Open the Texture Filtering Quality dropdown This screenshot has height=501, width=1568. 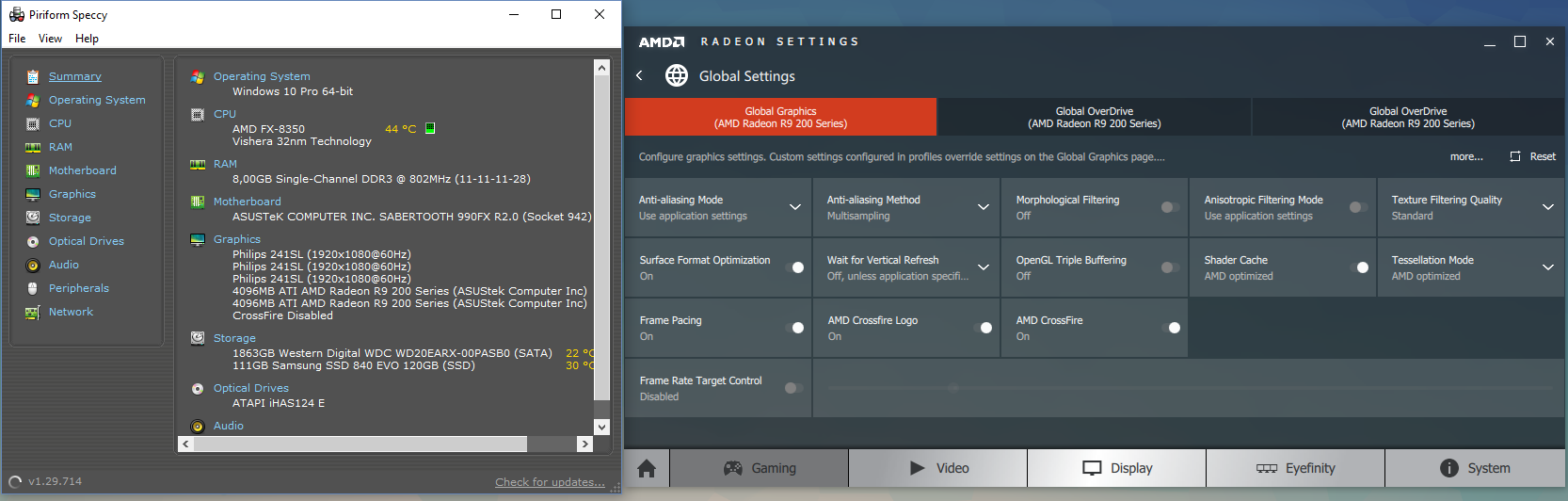pos(1548,207)
